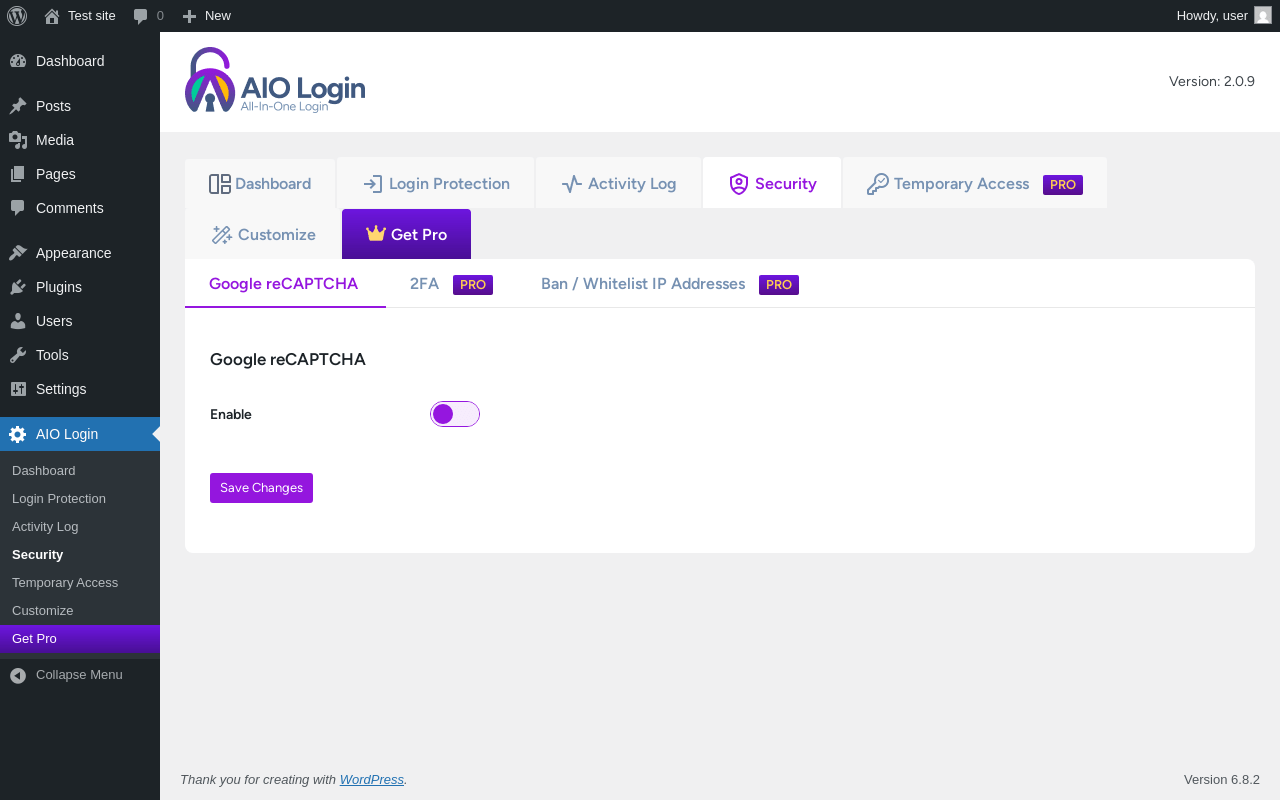Click the home icon beside Test site
The height and width of the screenshot is (800, 1280).
tap(52, 16)
